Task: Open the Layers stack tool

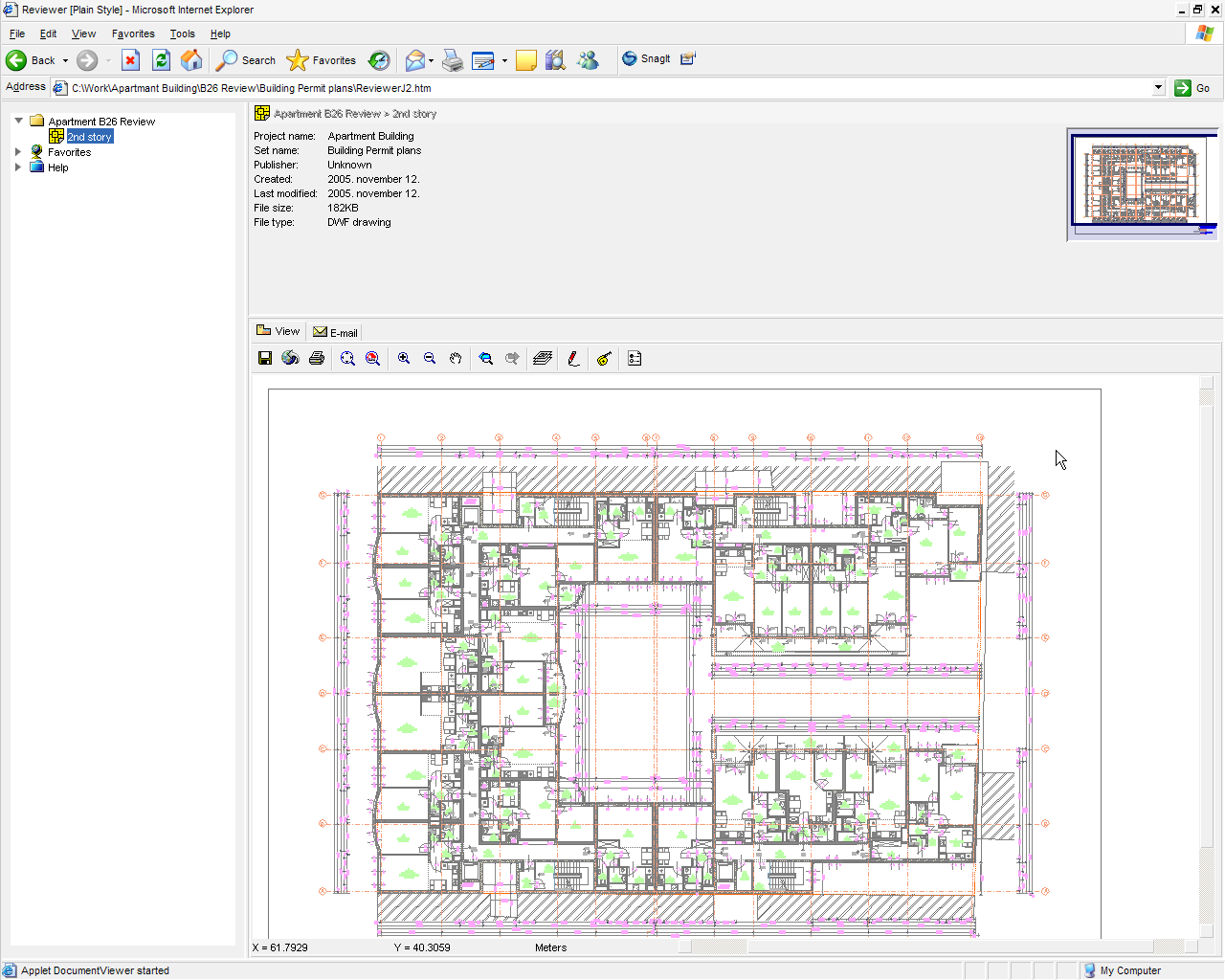Action: 543,358
